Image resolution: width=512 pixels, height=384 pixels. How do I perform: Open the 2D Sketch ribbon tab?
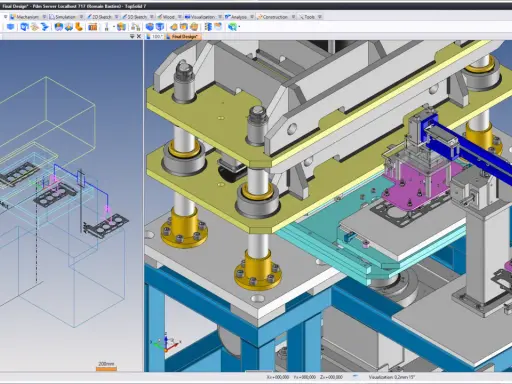[x=99, y=17]
